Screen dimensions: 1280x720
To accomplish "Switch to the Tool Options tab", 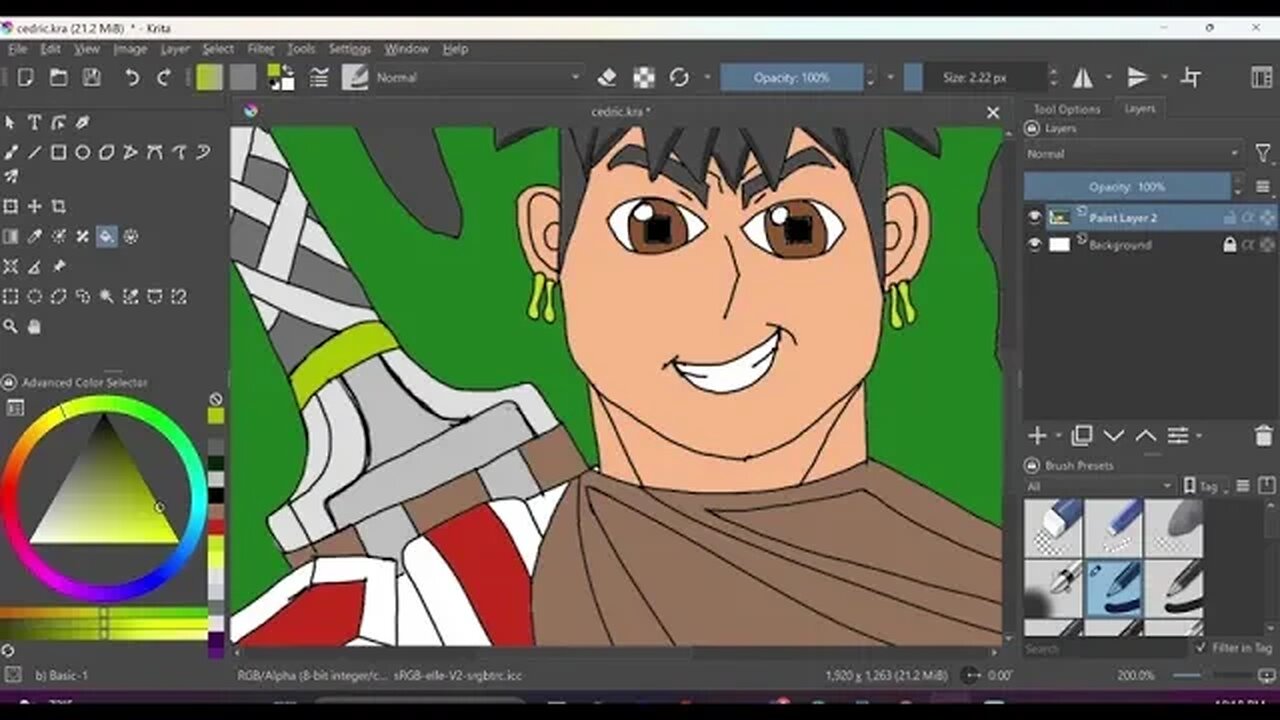I will [x=1067, y=109].
